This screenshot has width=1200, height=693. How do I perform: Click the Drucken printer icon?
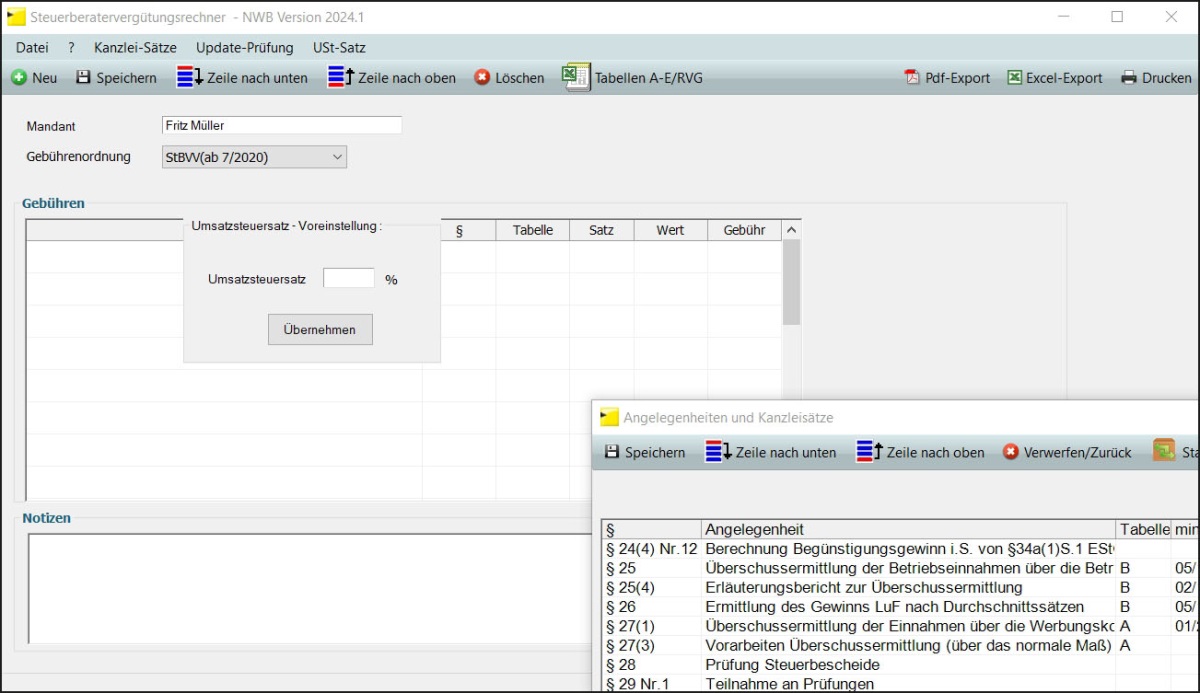(x=1129, y=78)
